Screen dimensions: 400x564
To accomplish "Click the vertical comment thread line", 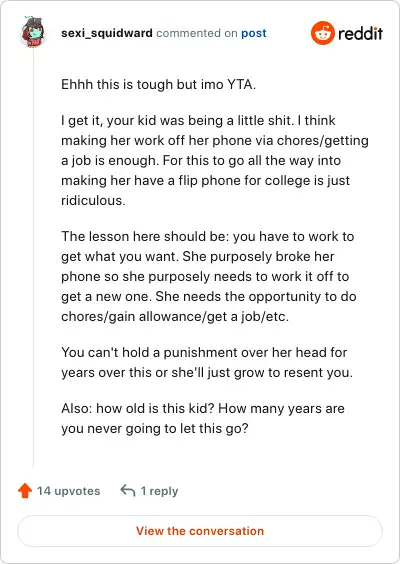I will pos(33,257).
